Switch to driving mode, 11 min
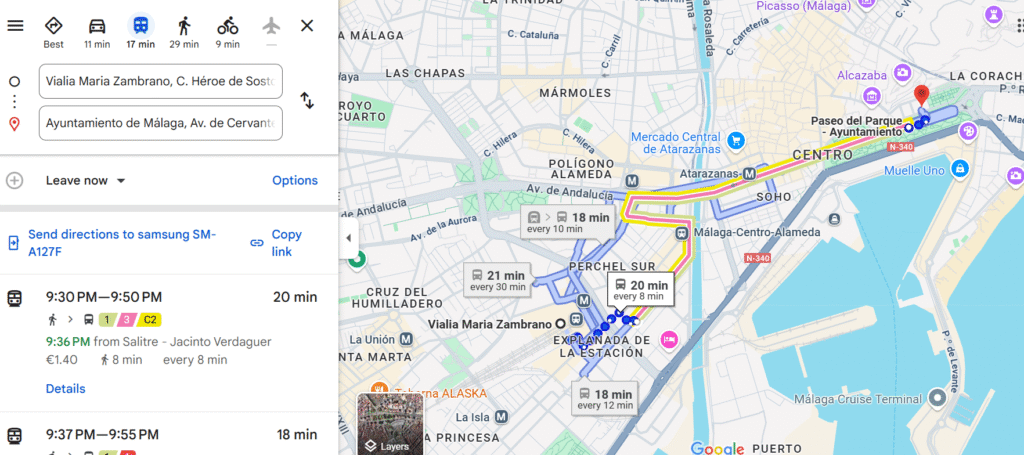The image size is (1024, 455). (97, 32)
